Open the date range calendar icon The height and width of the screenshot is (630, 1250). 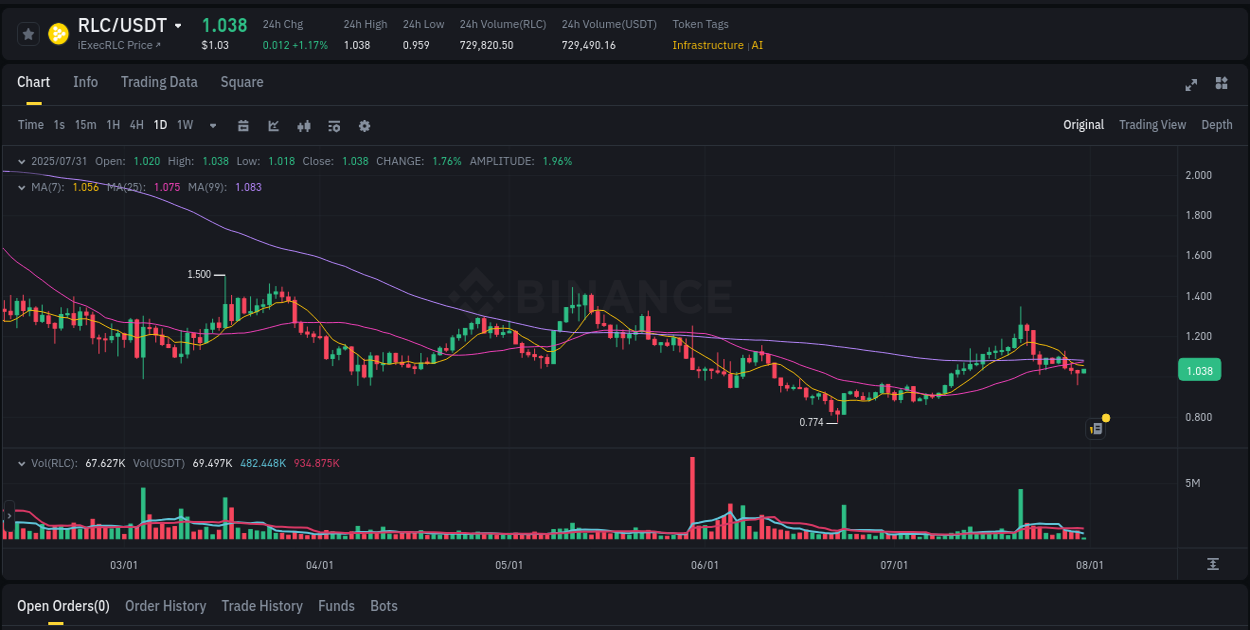point(243,125)
